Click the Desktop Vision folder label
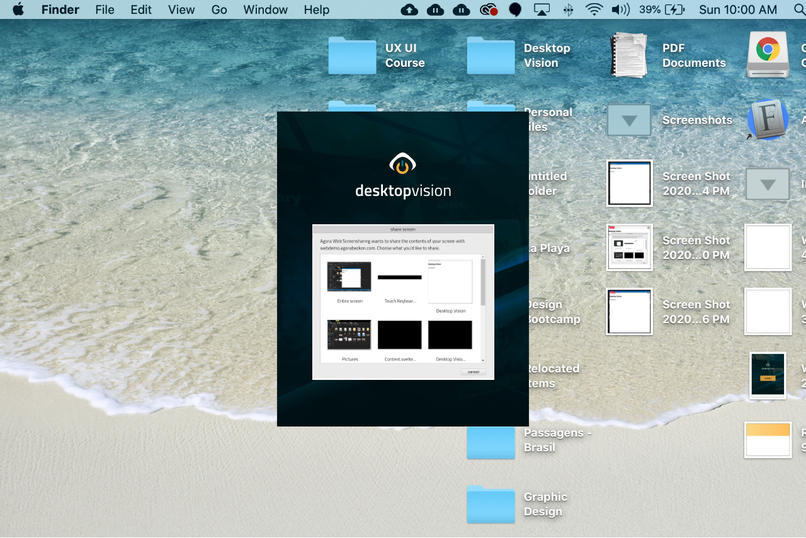 (x=547, y=55)
